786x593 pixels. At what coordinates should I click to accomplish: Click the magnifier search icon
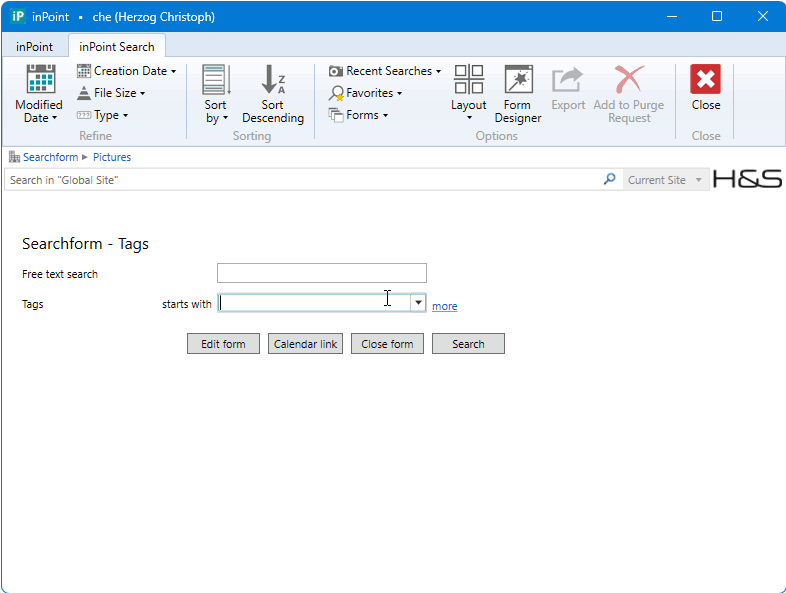610,179
